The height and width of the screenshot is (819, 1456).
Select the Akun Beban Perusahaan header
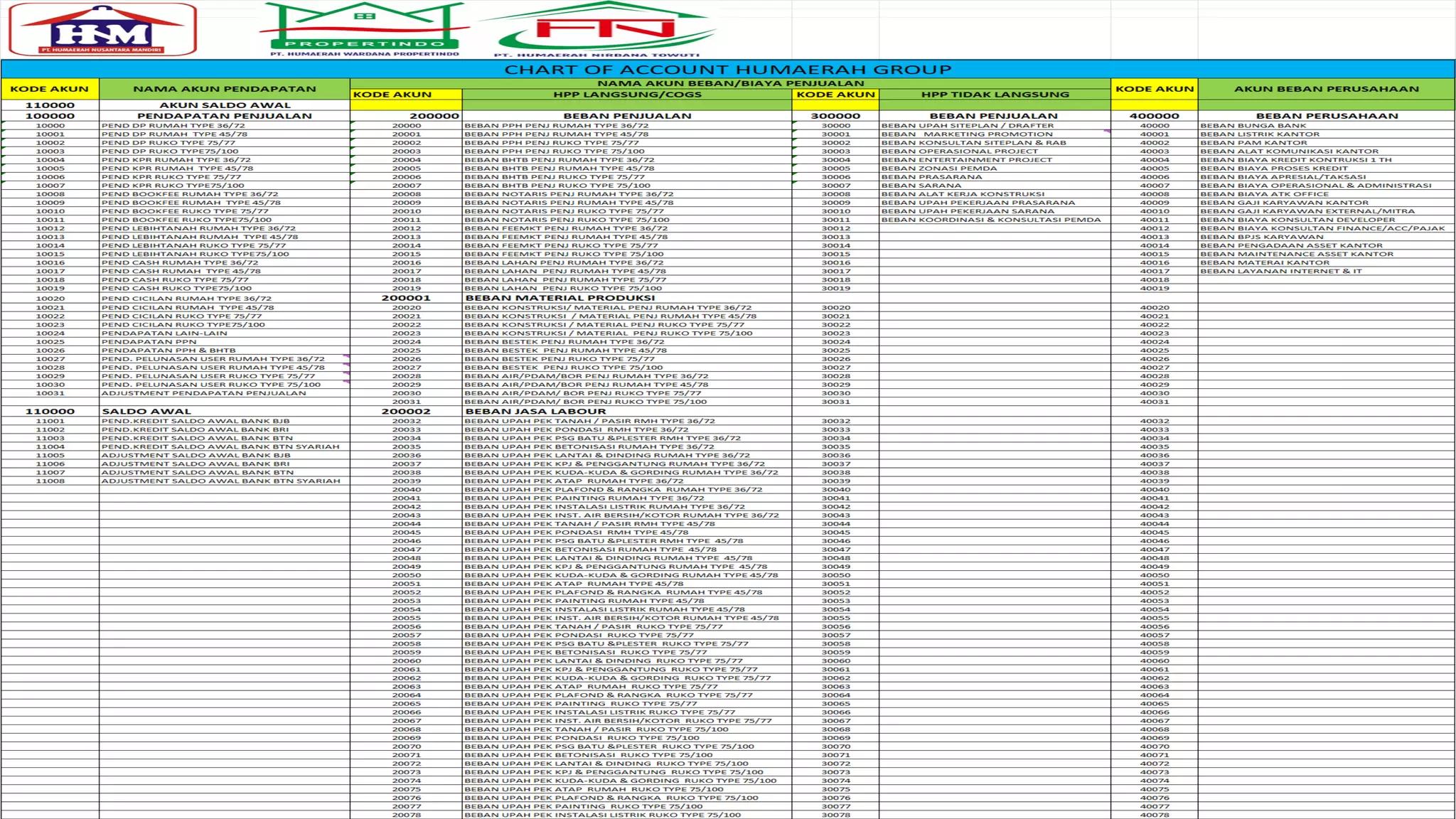click(x=1326, y=89)
